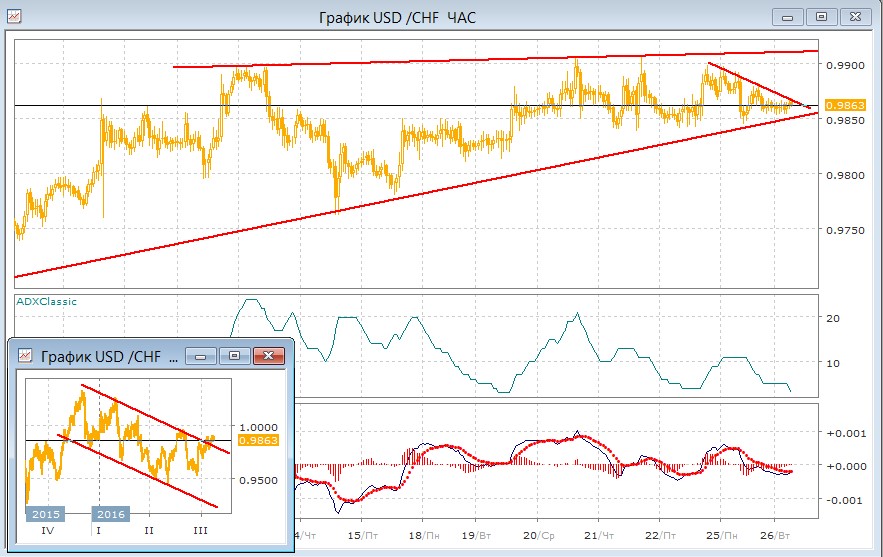Click the +0.001 MACD scale label

coord(846,433)
